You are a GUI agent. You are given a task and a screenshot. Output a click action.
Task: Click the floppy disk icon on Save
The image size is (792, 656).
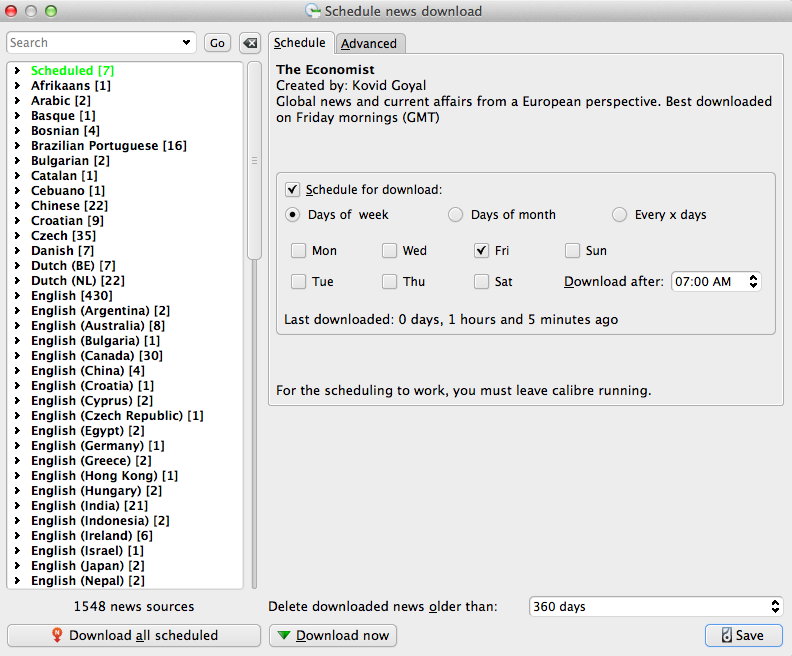point(726,635)
